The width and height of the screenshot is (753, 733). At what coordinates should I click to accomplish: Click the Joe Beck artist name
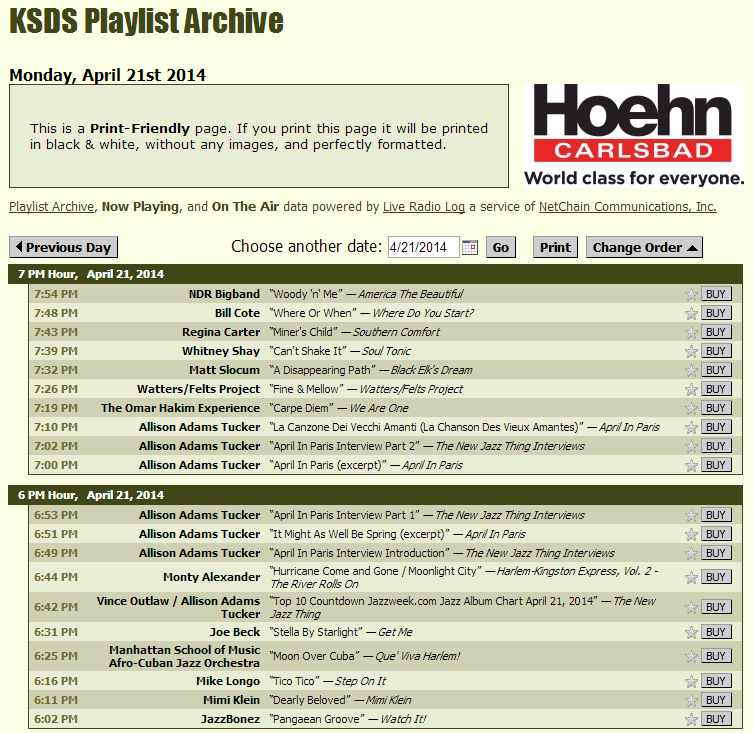point(235,632)
